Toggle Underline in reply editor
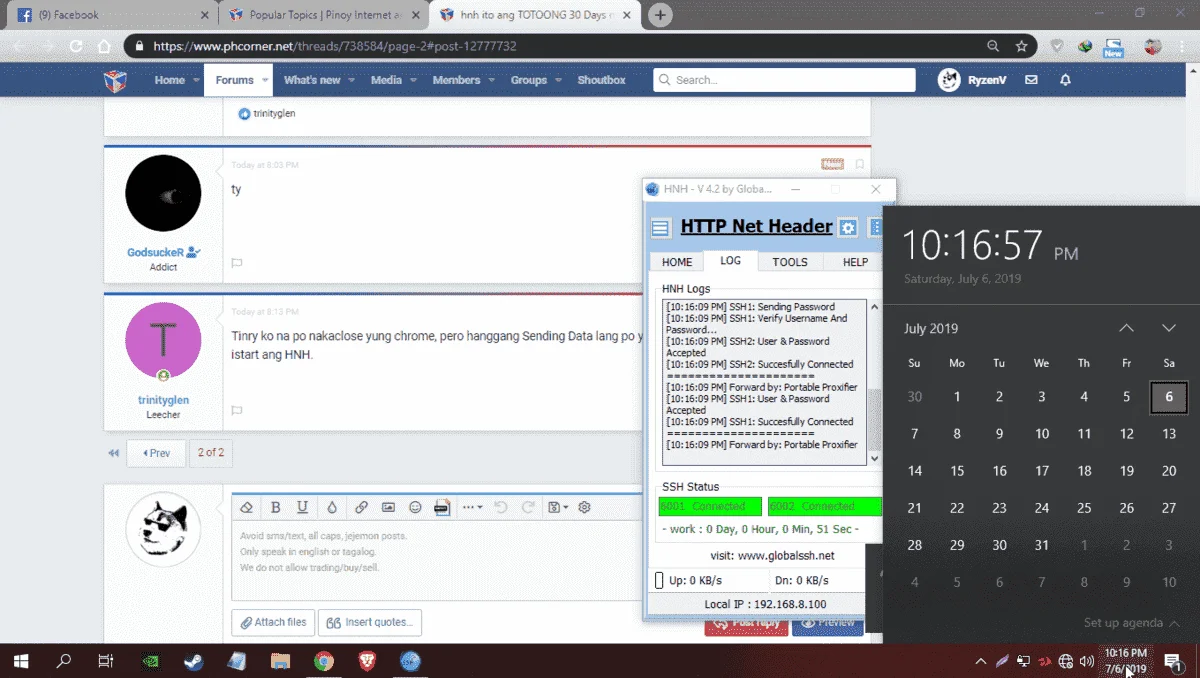1200x678 pixels. (302, 507)
